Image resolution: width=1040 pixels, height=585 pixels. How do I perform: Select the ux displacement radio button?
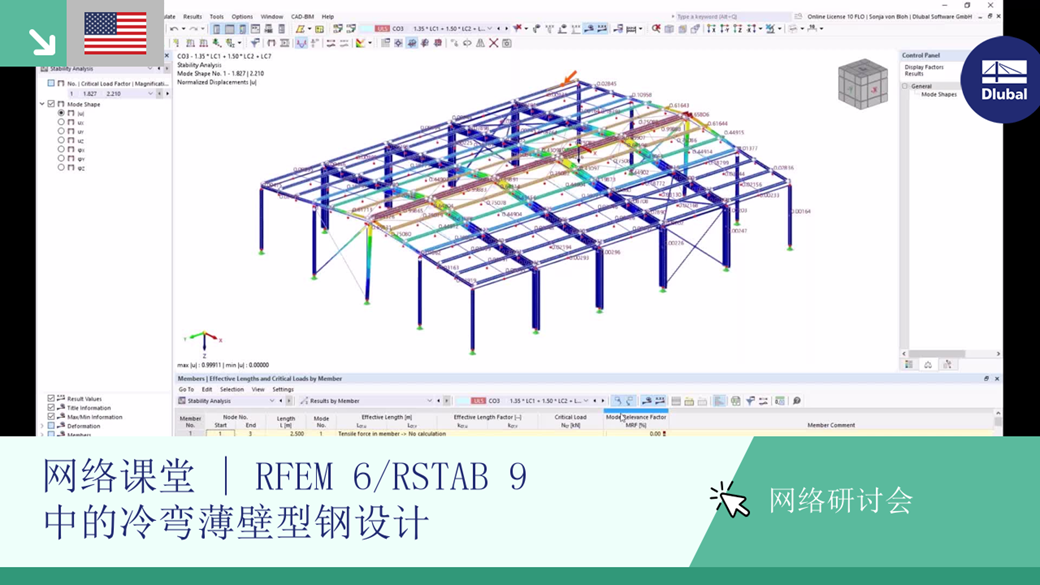(61, 123)
